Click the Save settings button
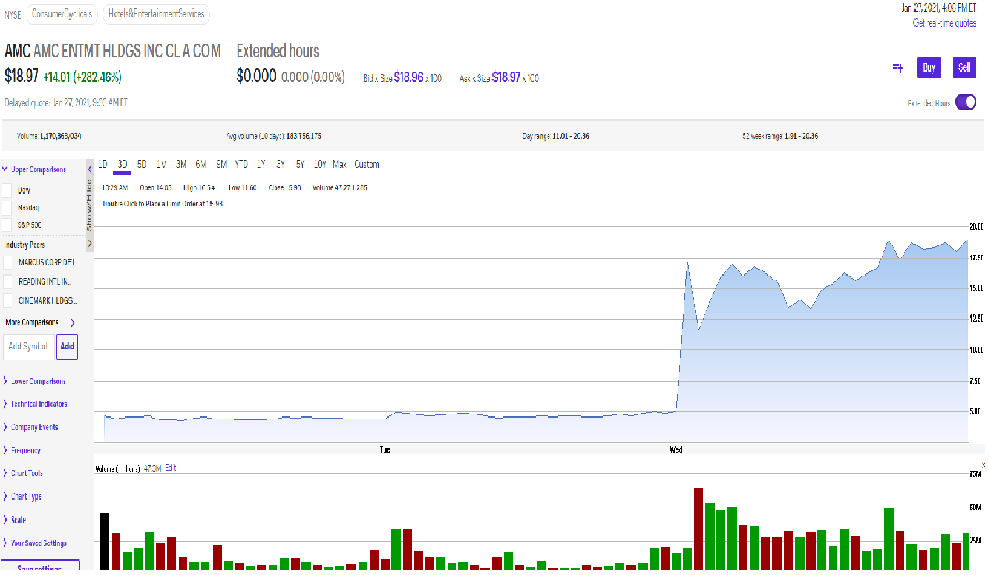989x575 pixels. click(40, 566)
